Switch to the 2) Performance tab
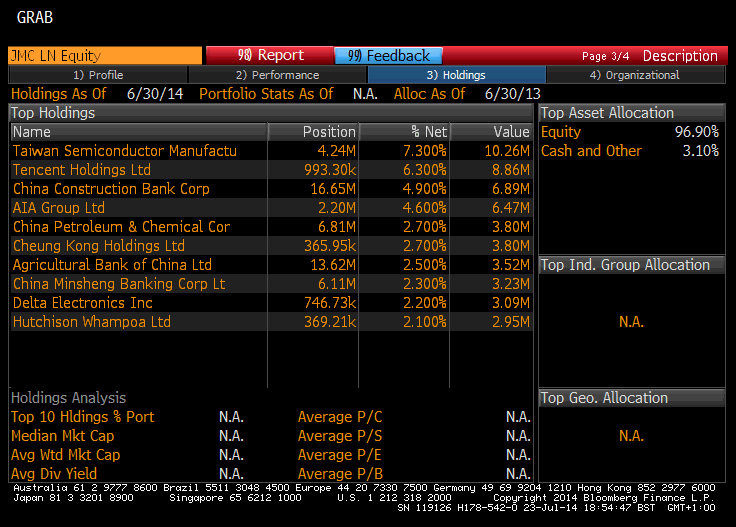The height and width of the screenshot is (527, 736). click(277, 75)
